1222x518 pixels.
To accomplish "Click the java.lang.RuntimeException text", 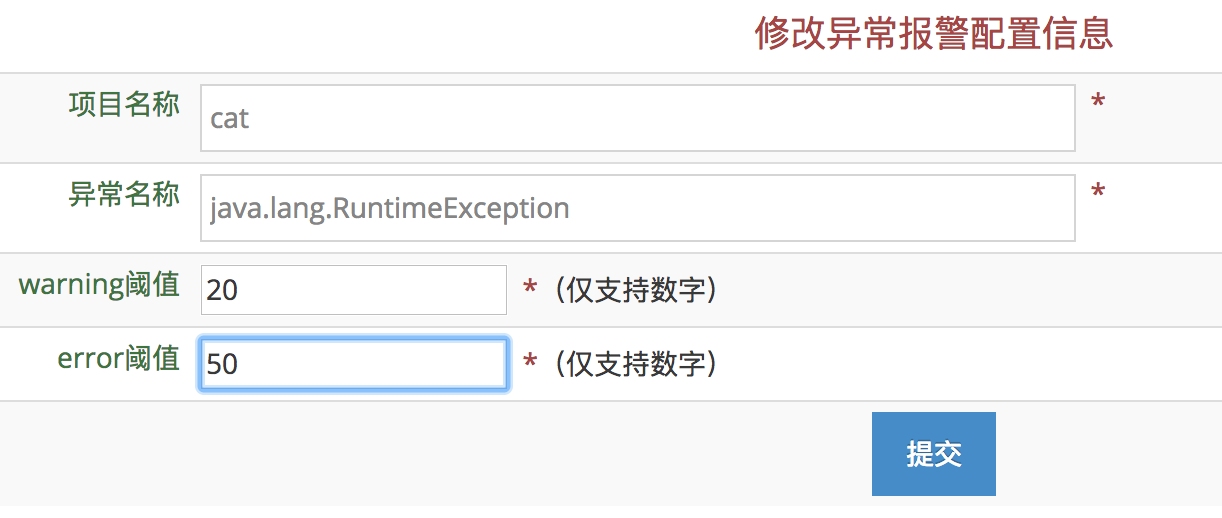I will 389,208.
